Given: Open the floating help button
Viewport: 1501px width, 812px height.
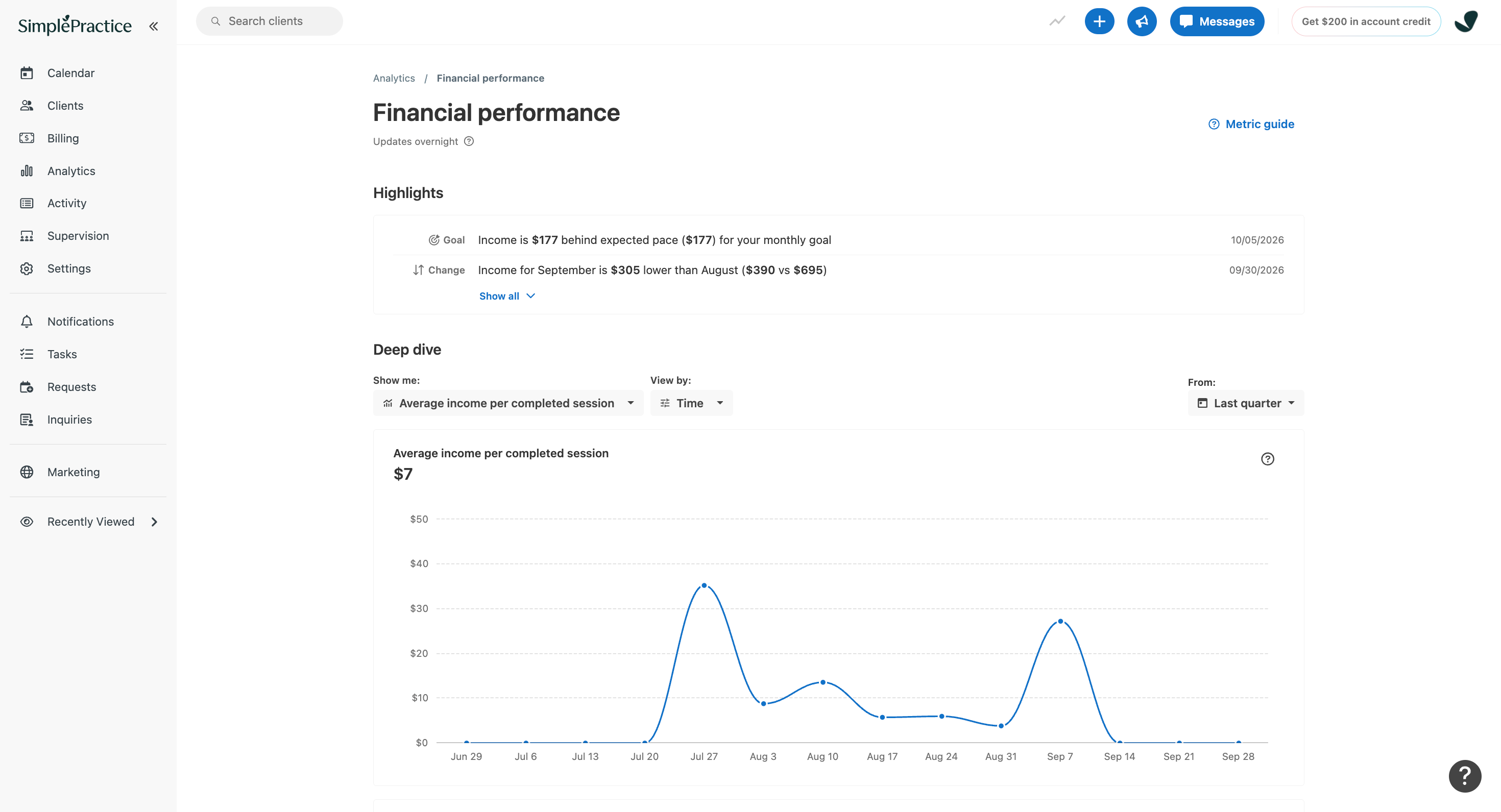Looking at the screenshot, I should point(1465,776).
